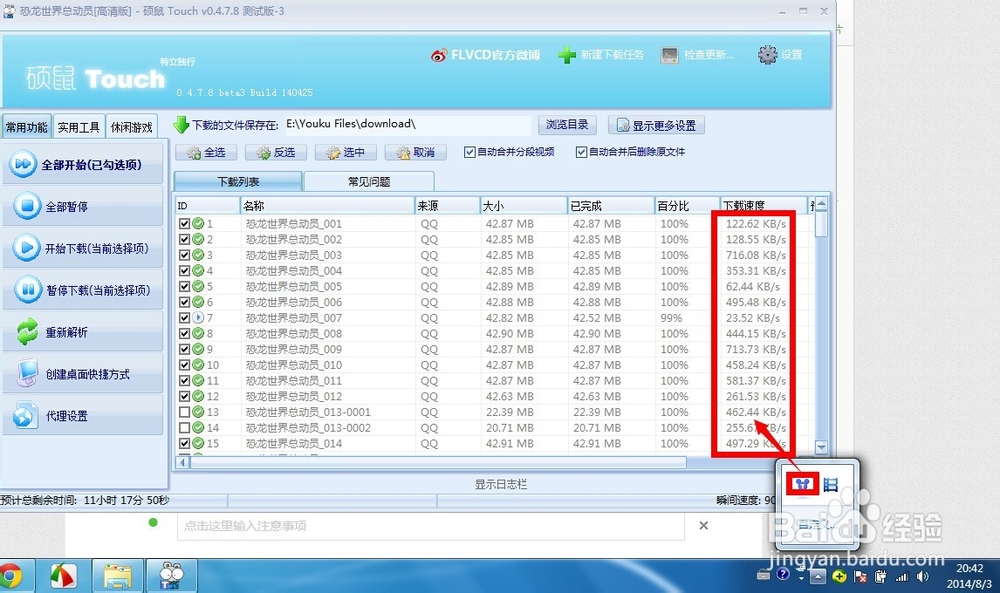Open settings gear icon
1000x593 pixels.
768,55
